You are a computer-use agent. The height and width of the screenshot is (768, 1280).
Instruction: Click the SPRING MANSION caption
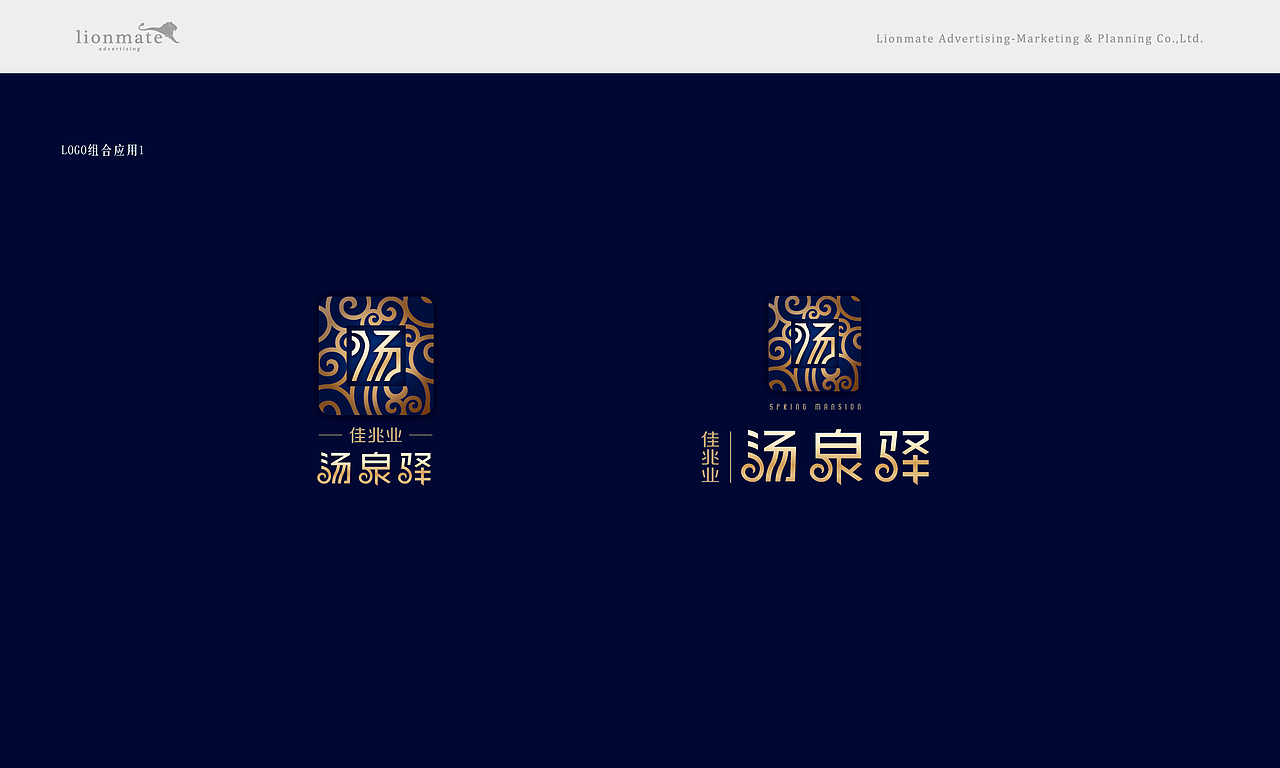(x=815, y=407)
